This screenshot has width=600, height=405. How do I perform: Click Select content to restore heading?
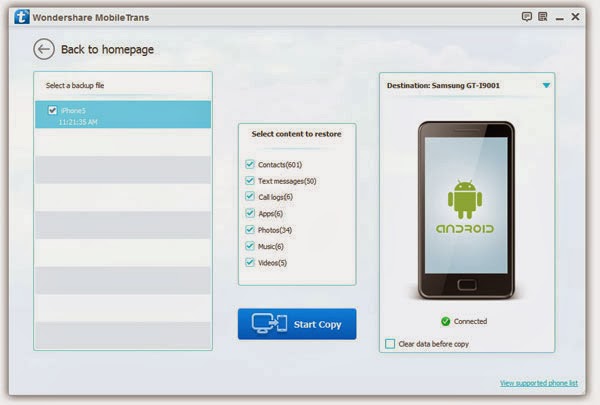tap(297, 134)
